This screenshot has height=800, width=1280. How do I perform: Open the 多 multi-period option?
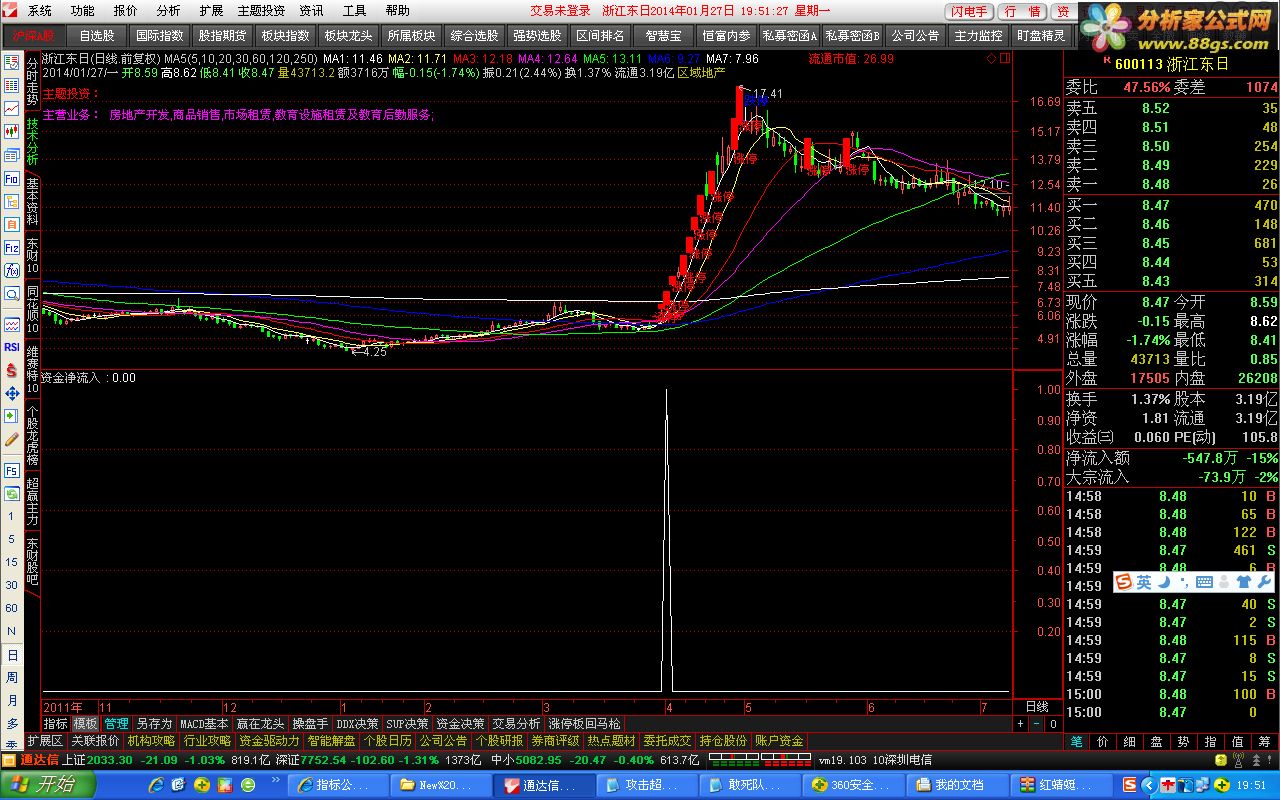(12, 724)
